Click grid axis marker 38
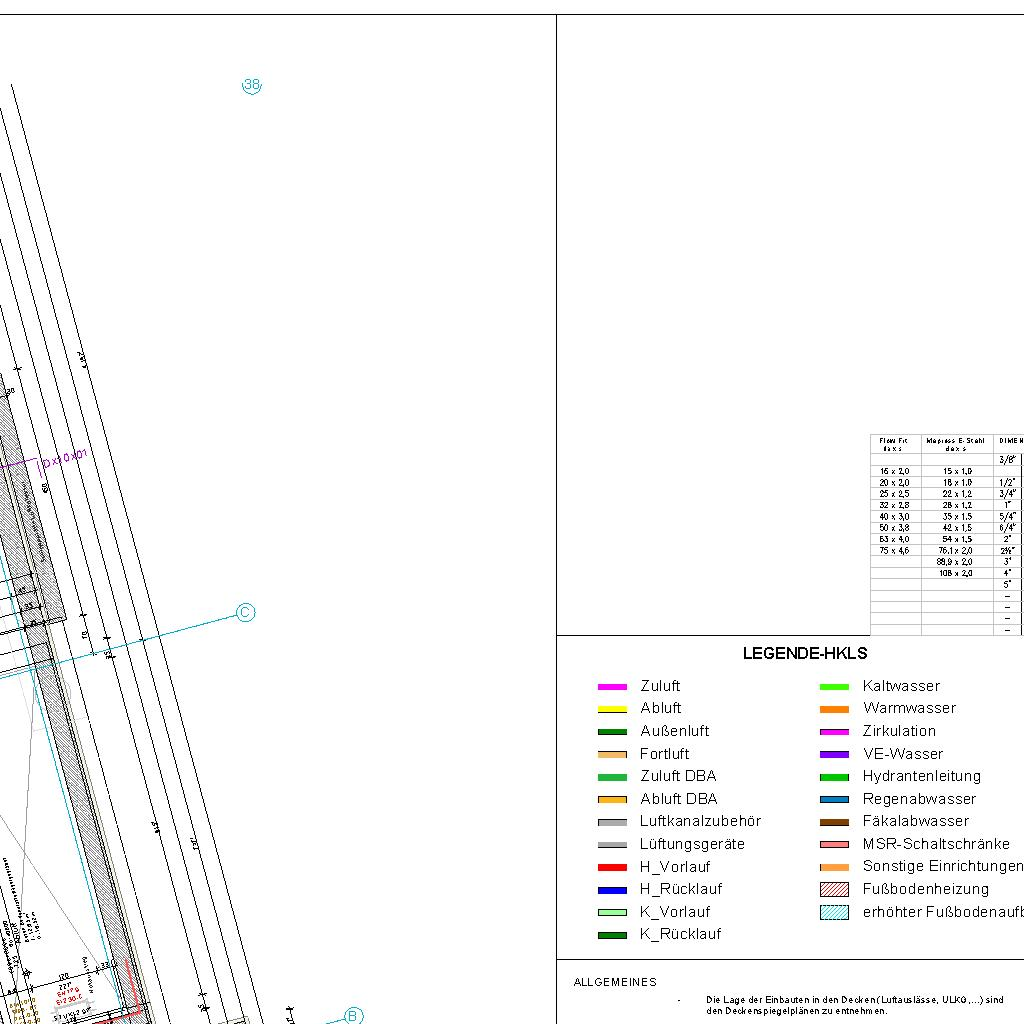 point(251,86)
